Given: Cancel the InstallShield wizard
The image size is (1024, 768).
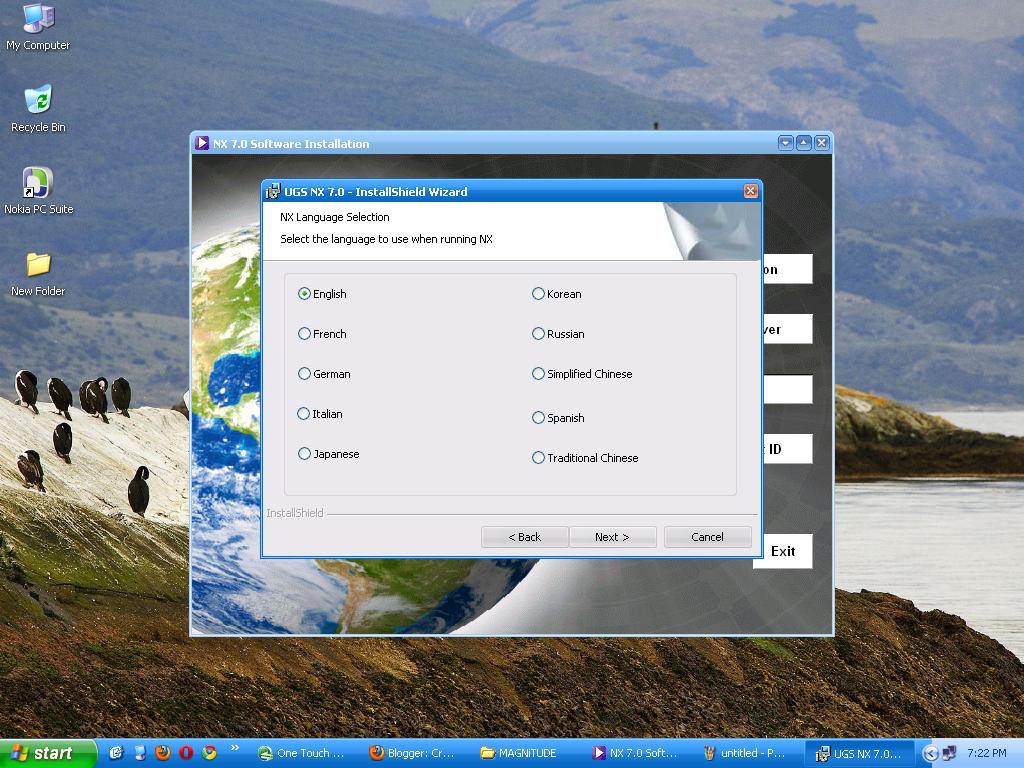Looking at the screenshot, I should coord(707,537).
